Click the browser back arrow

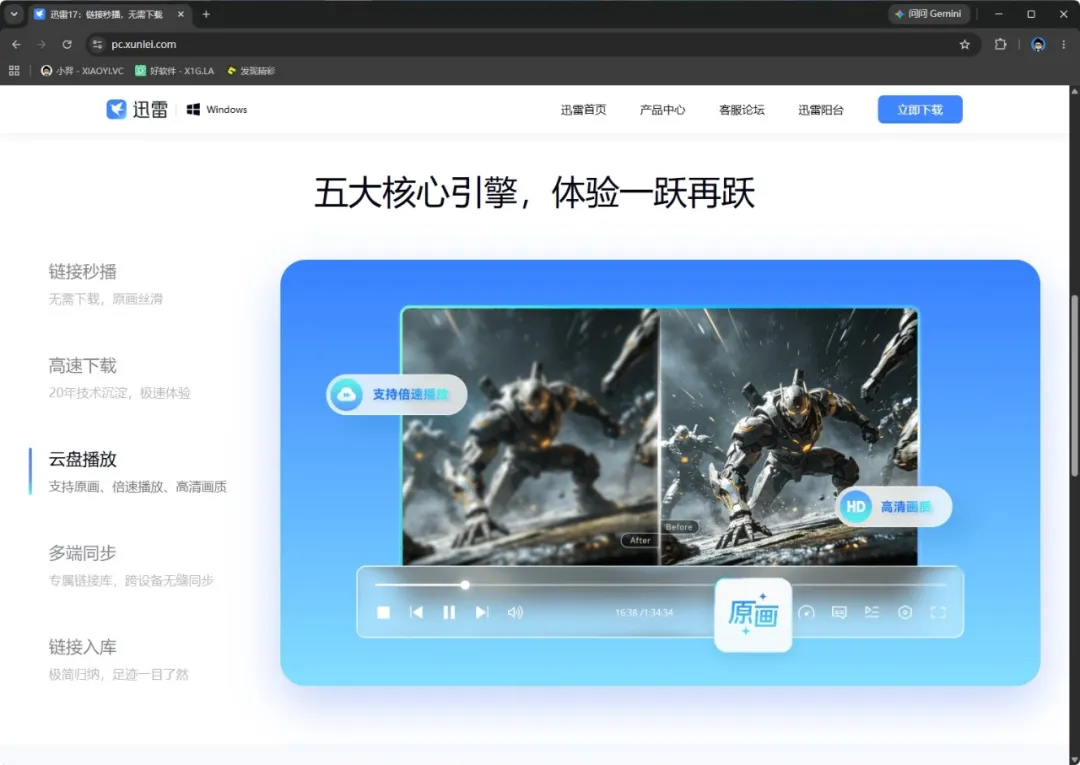17,44
